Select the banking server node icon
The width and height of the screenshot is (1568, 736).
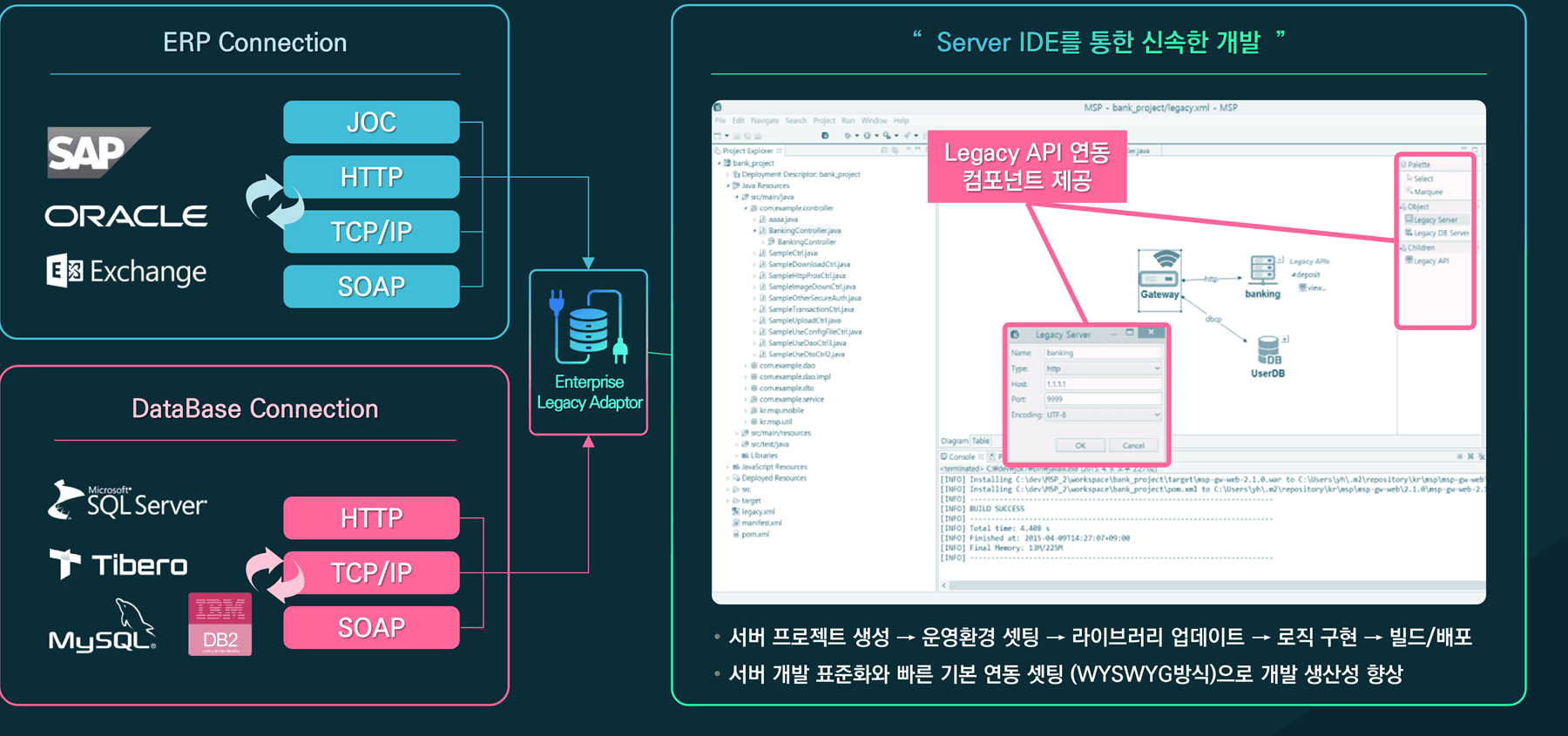1262,269
